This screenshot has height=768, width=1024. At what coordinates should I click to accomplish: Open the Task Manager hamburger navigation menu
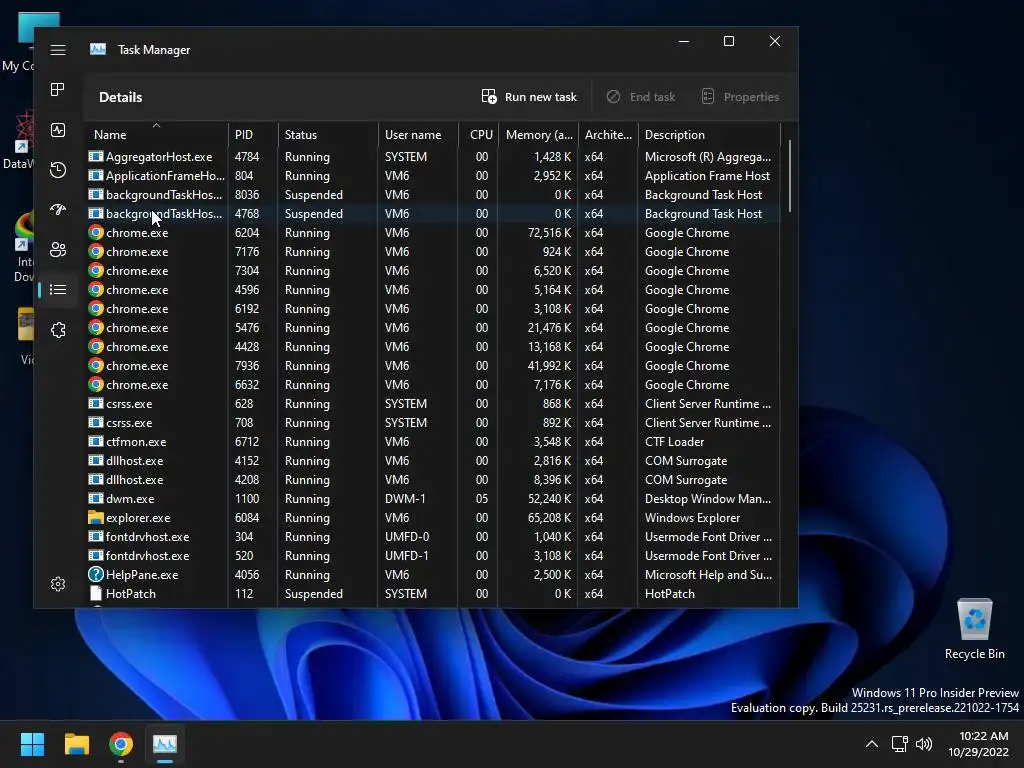[57, 50]
